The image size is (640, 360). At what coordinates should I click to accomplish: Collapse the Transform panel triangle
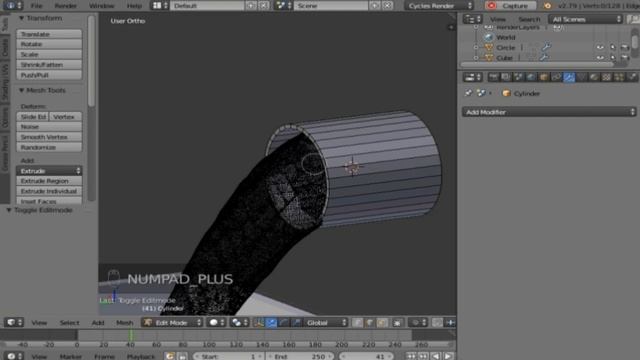point(21,18)
